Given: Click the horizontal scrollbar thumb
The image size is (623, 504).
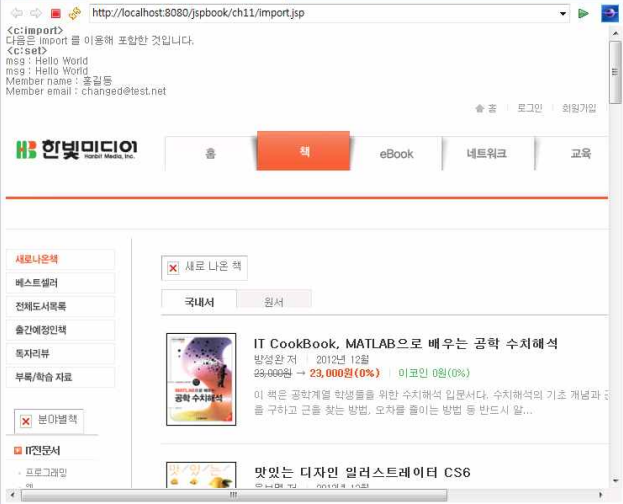Looking at the screenshot, I should pyautogui.click(x=234, y=495).
